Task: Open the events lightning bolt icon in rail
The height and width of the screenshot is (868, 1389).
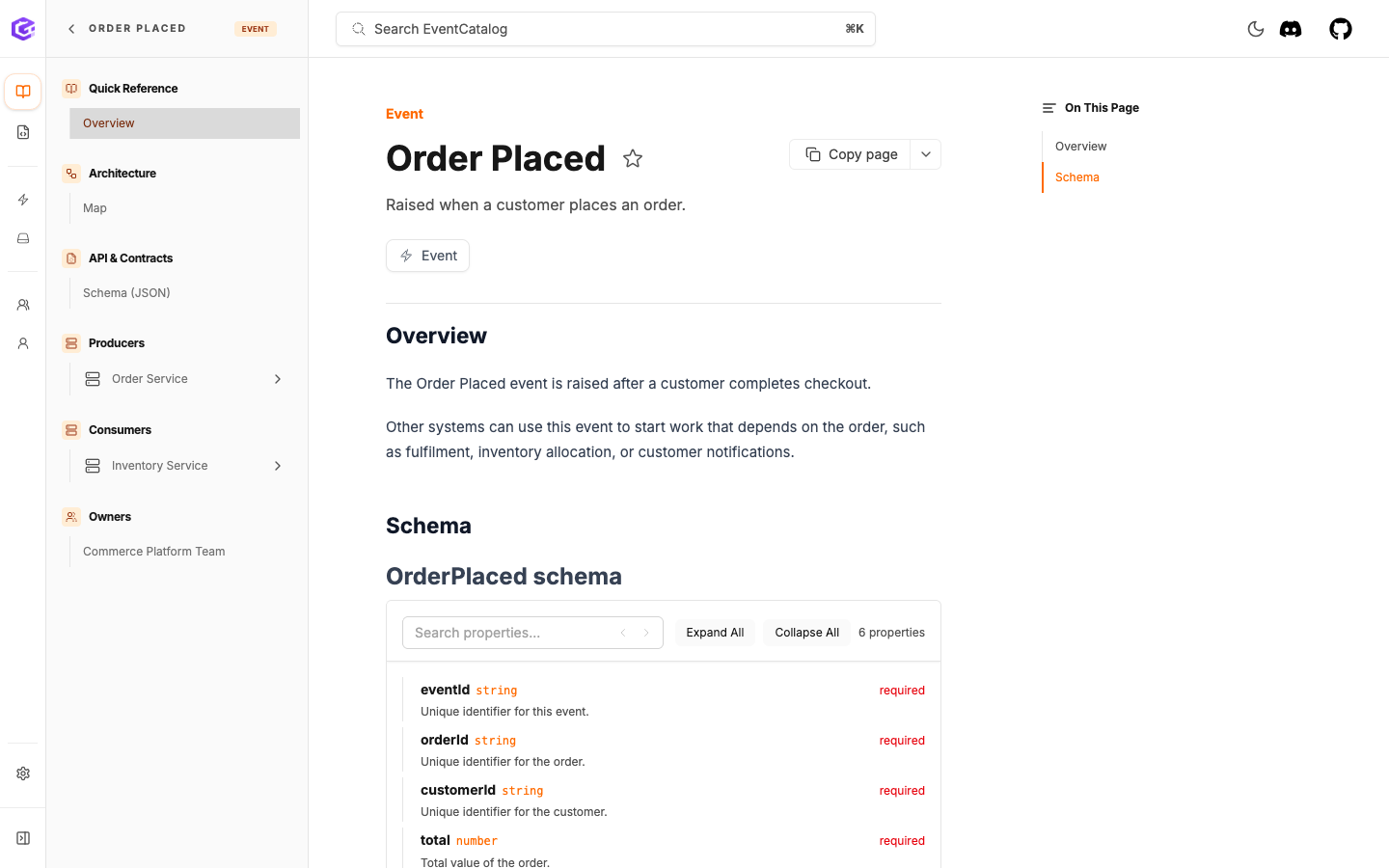Action: (x=23, y=200)
